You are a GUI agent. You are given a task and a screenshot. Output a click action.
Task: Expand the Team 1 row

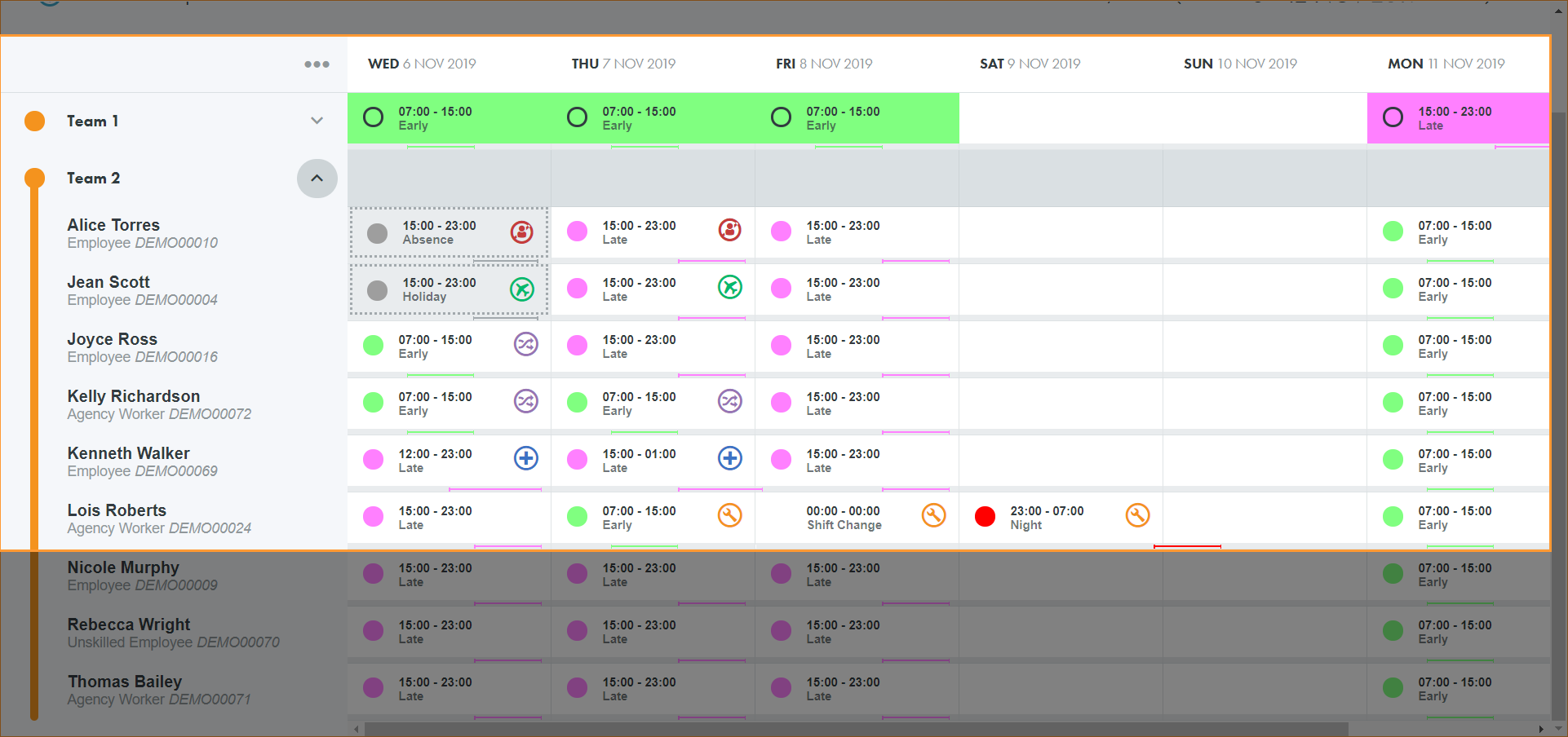317,121
